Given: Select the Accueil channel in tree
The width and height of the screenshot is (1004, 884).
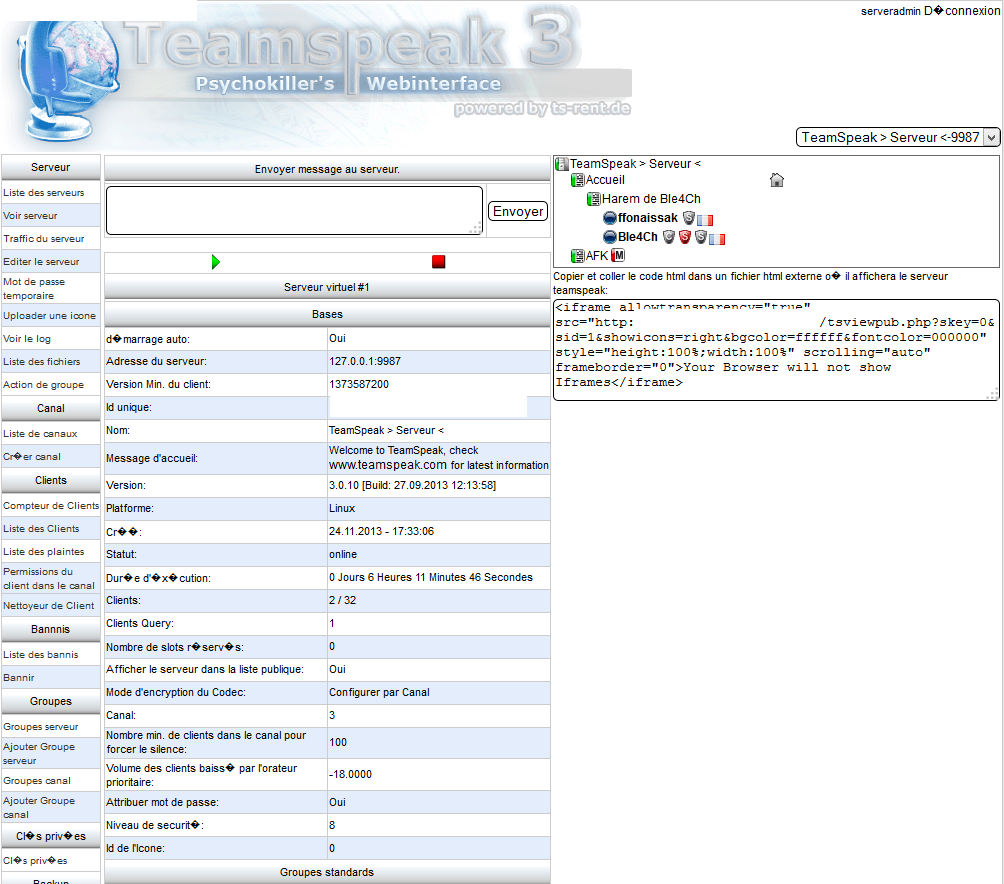Looking at the screenshot, I should (605, 180).
